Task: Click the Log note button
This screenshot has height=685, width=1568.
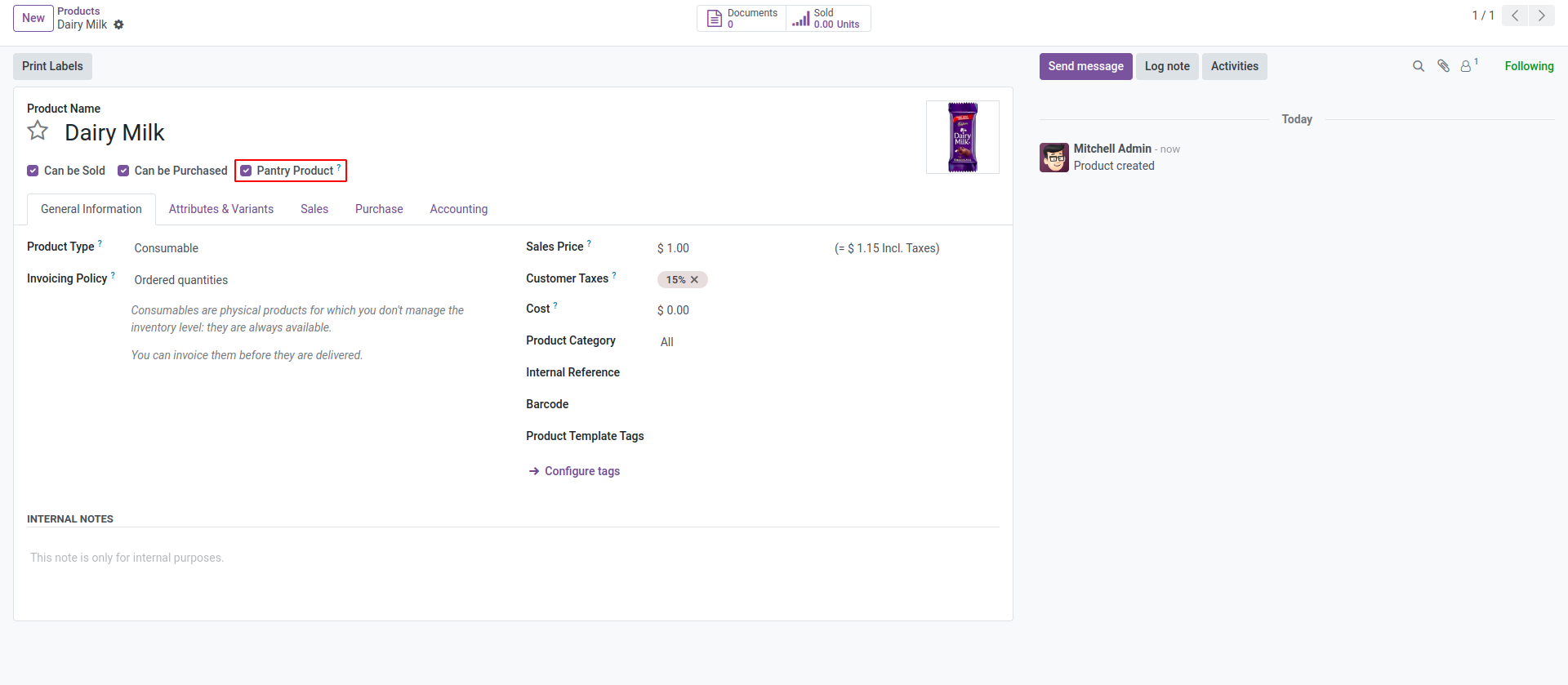Action: point(1167,66)
